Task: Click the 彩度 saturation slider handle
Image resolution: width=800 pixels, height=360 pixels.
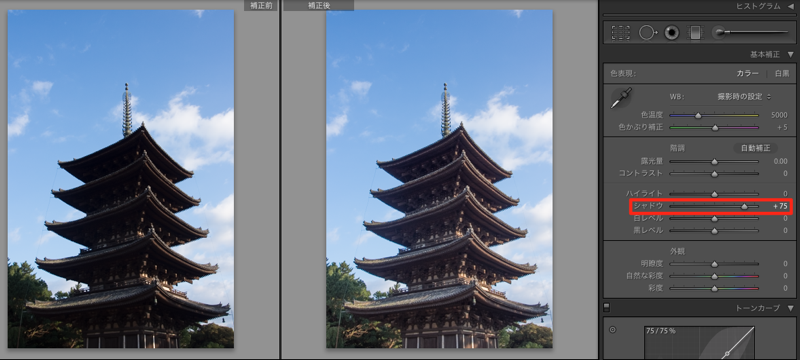Action: pos(714,289)
